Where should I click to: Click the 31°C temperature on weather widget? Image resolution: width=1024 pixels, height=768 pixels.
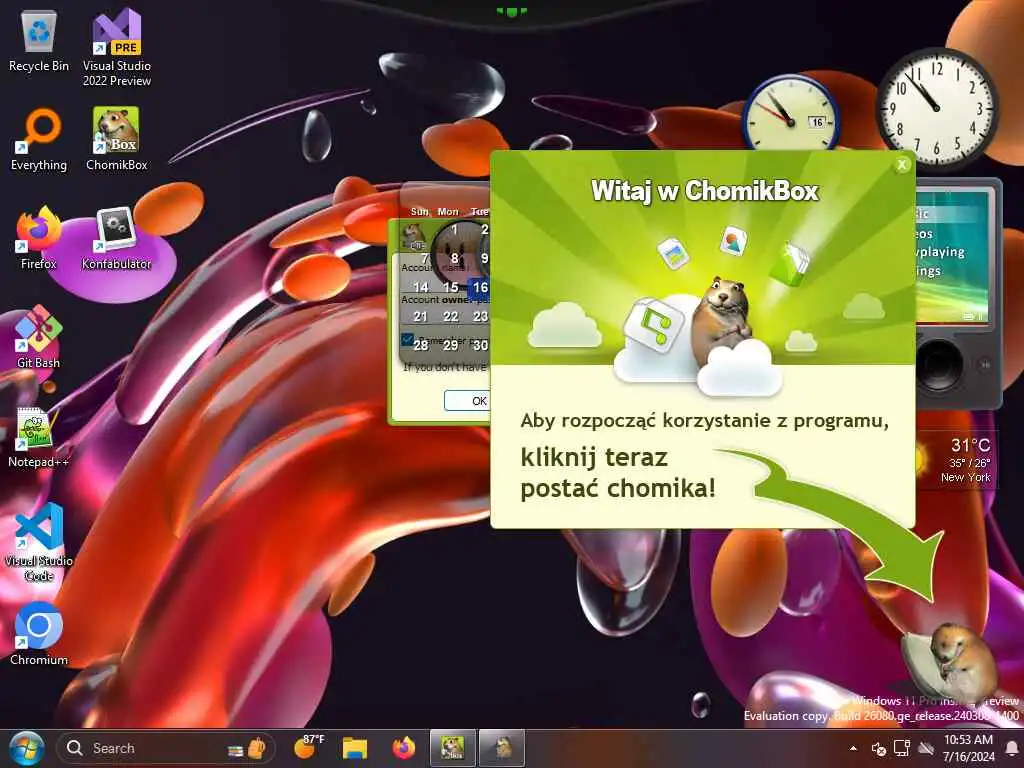point(970,445)
